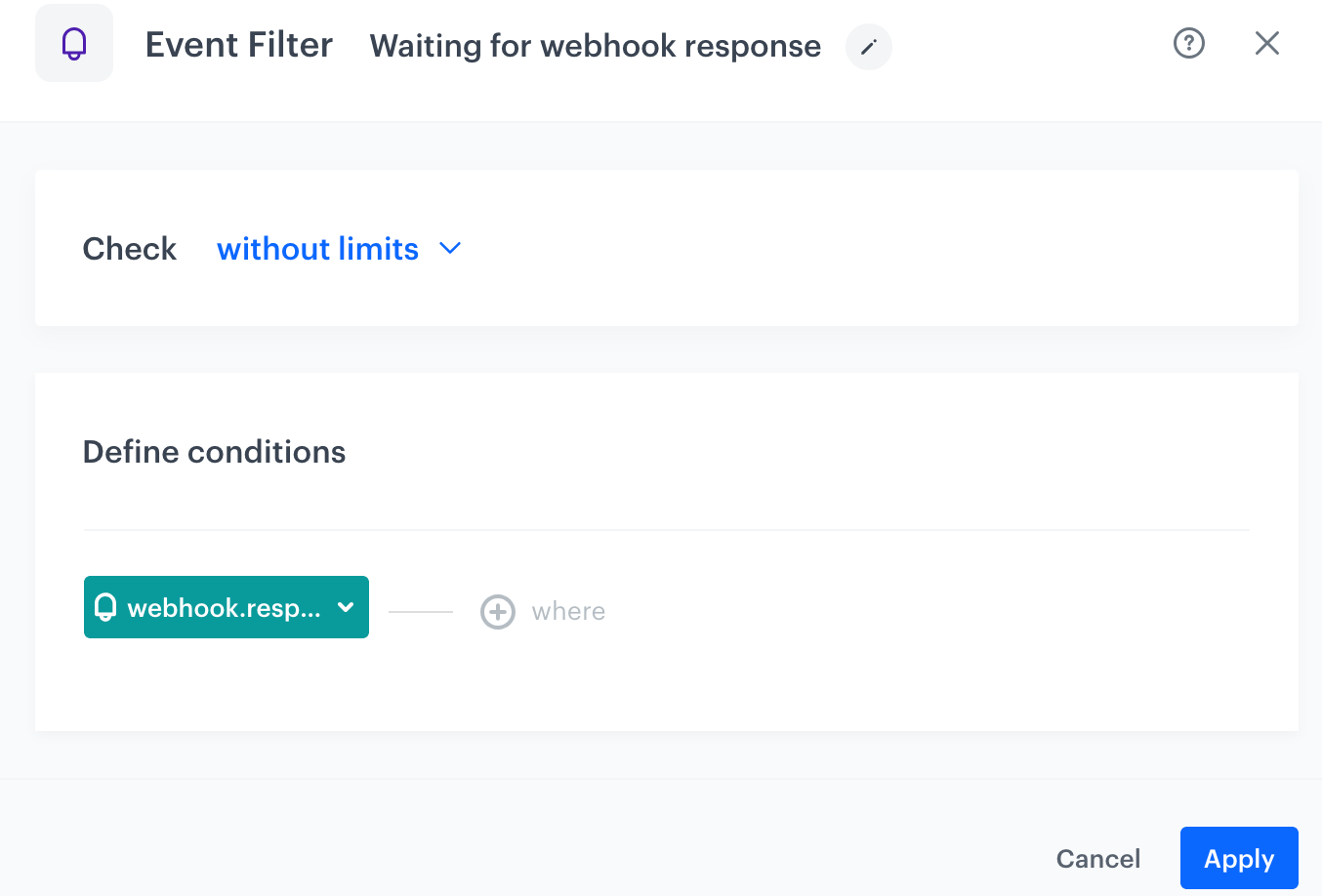Viewport: 1322px width, 896px height.
Task: Click the 'where' condition link
Action: pos(568,611)
